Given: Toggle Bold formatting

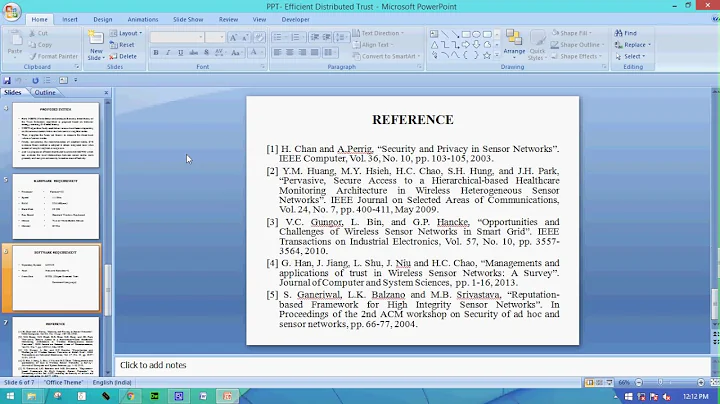Looking at the screenshot, I should coord(156,53).
